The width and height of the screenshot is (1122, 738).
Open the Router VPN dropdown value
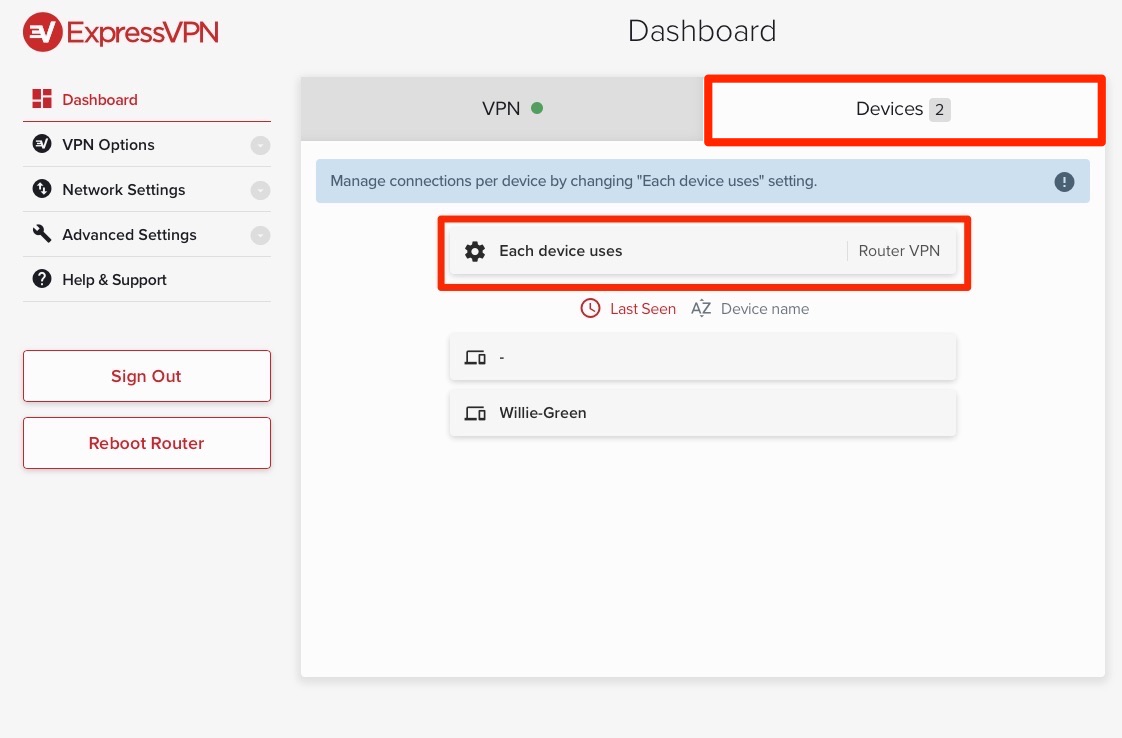point(899,251)
